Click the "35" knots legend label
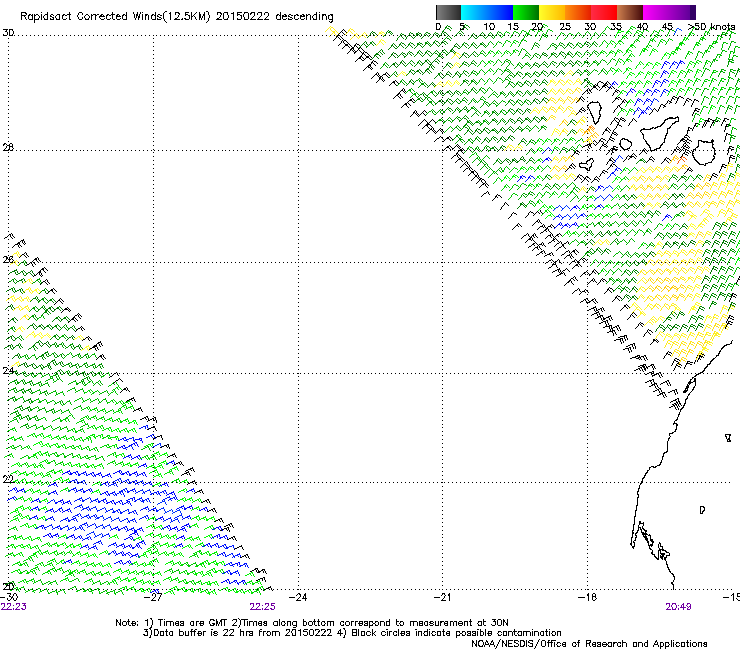Viewport: 740px width, 650px height. [616, 26]
